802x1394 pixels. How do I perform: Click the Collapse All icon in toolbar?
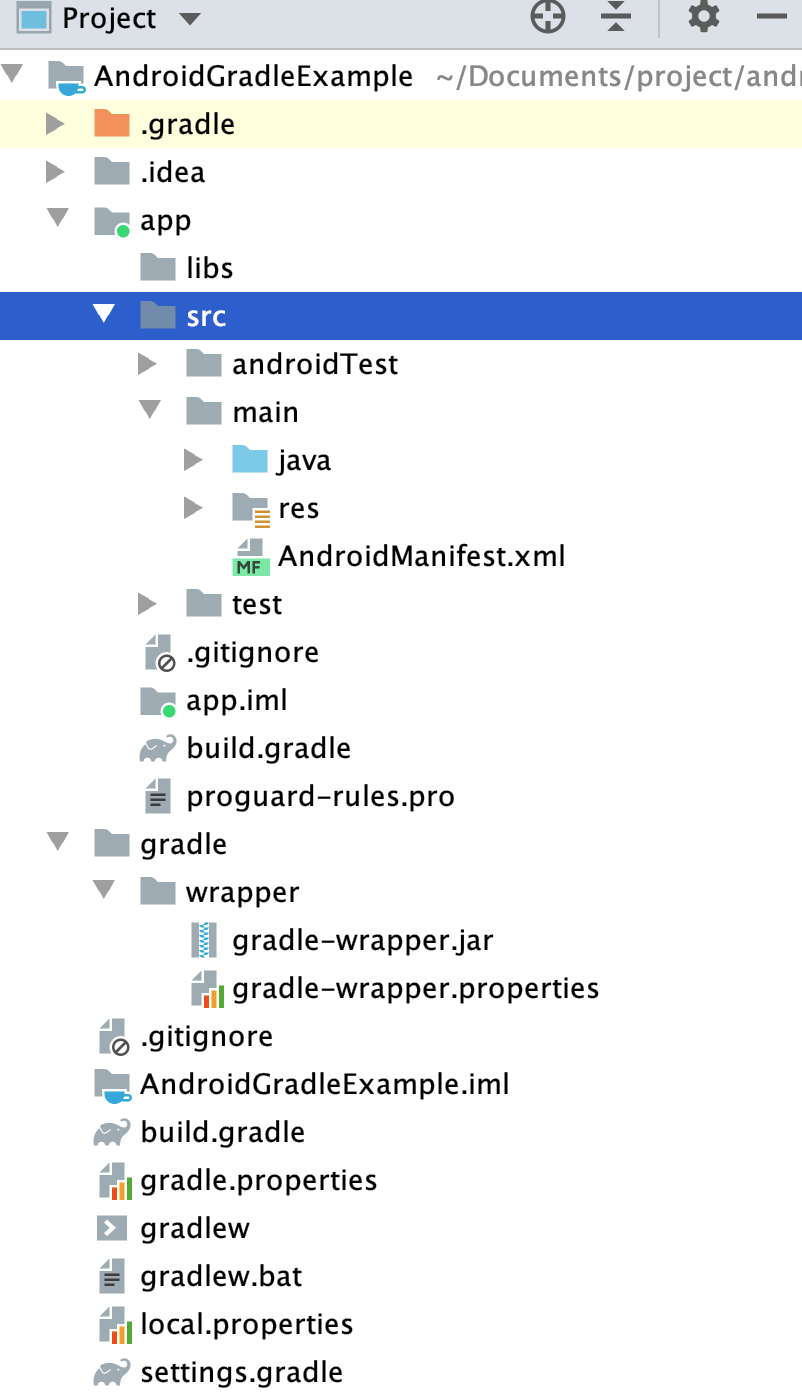click(615, 17)
